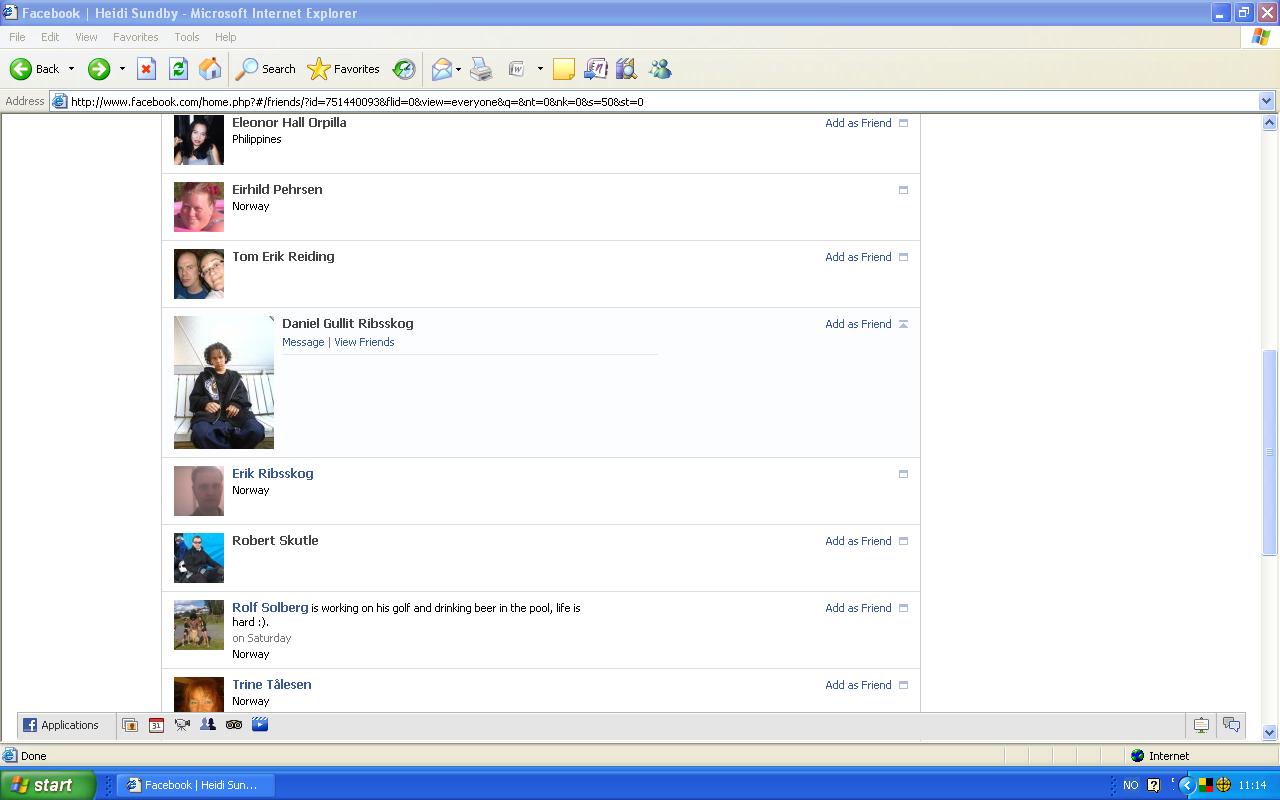The image size is (1280, 800).
Task: Send a Message to Daniel Gullit Ribsskog
Action: coord(303,342)
